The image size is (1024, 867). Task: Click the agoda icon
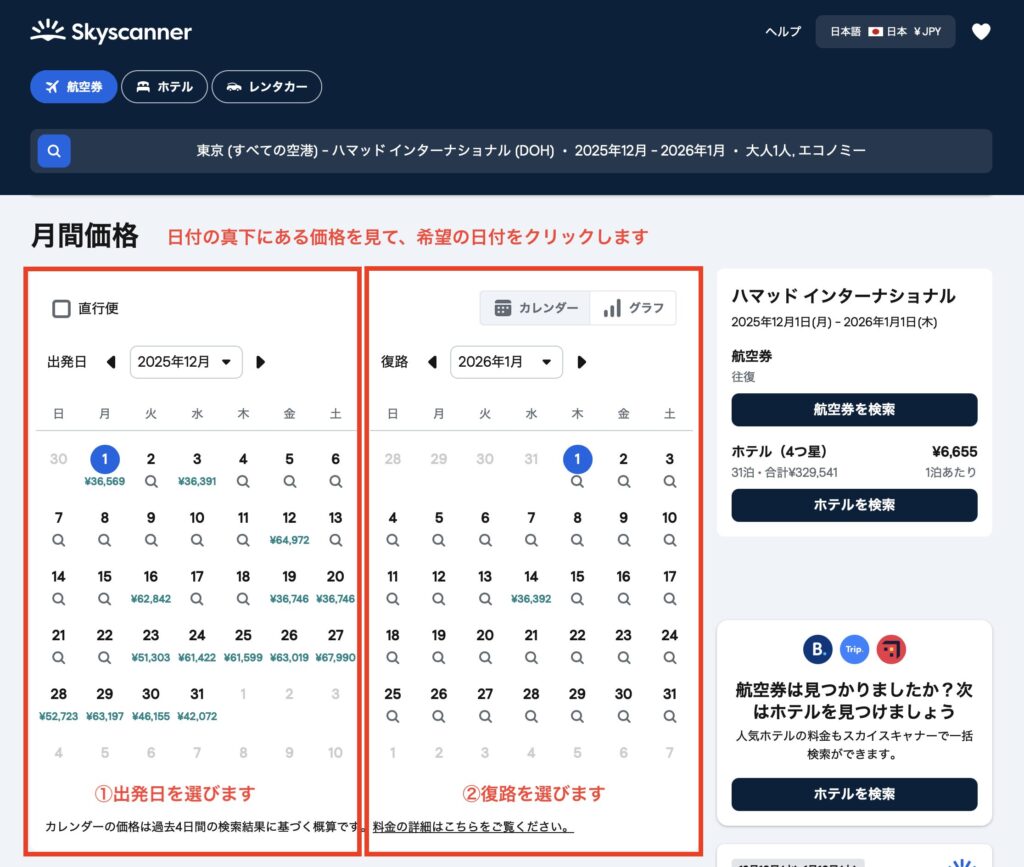pyautogui.click(x=891, y=648)
